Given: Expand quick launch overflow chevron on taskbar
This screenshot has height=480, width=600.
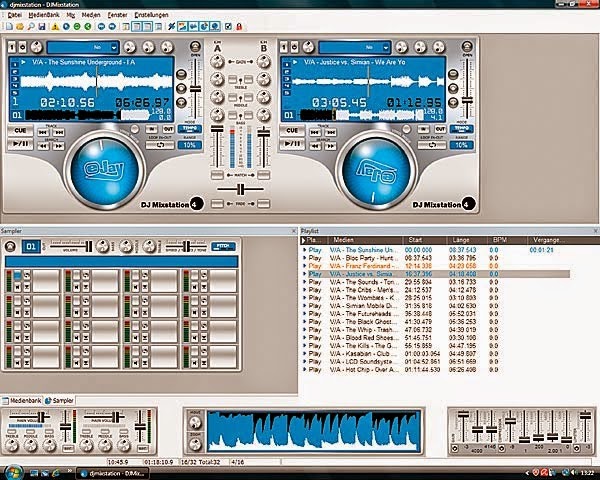Looking at the screenshot, I should point(69,470).
